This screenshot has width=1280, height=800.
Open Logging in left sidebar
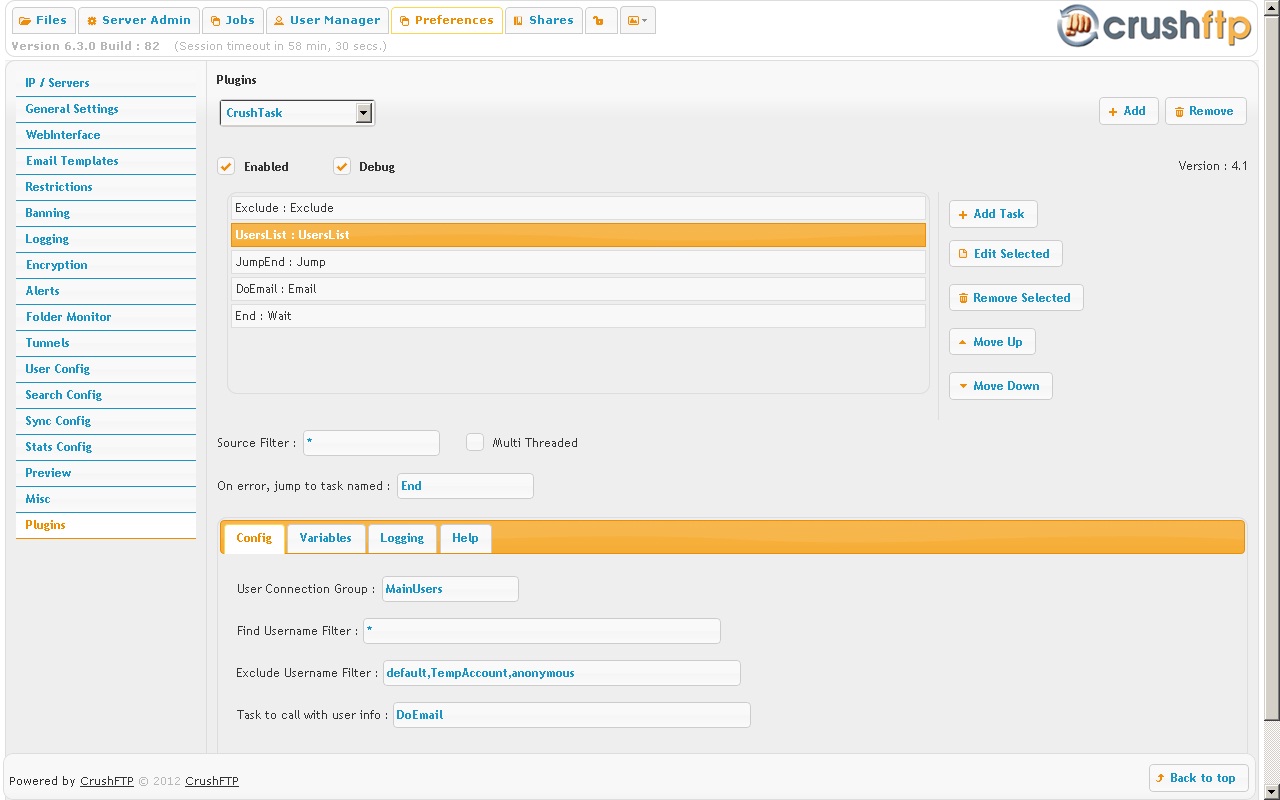click(x=106, y=239)
